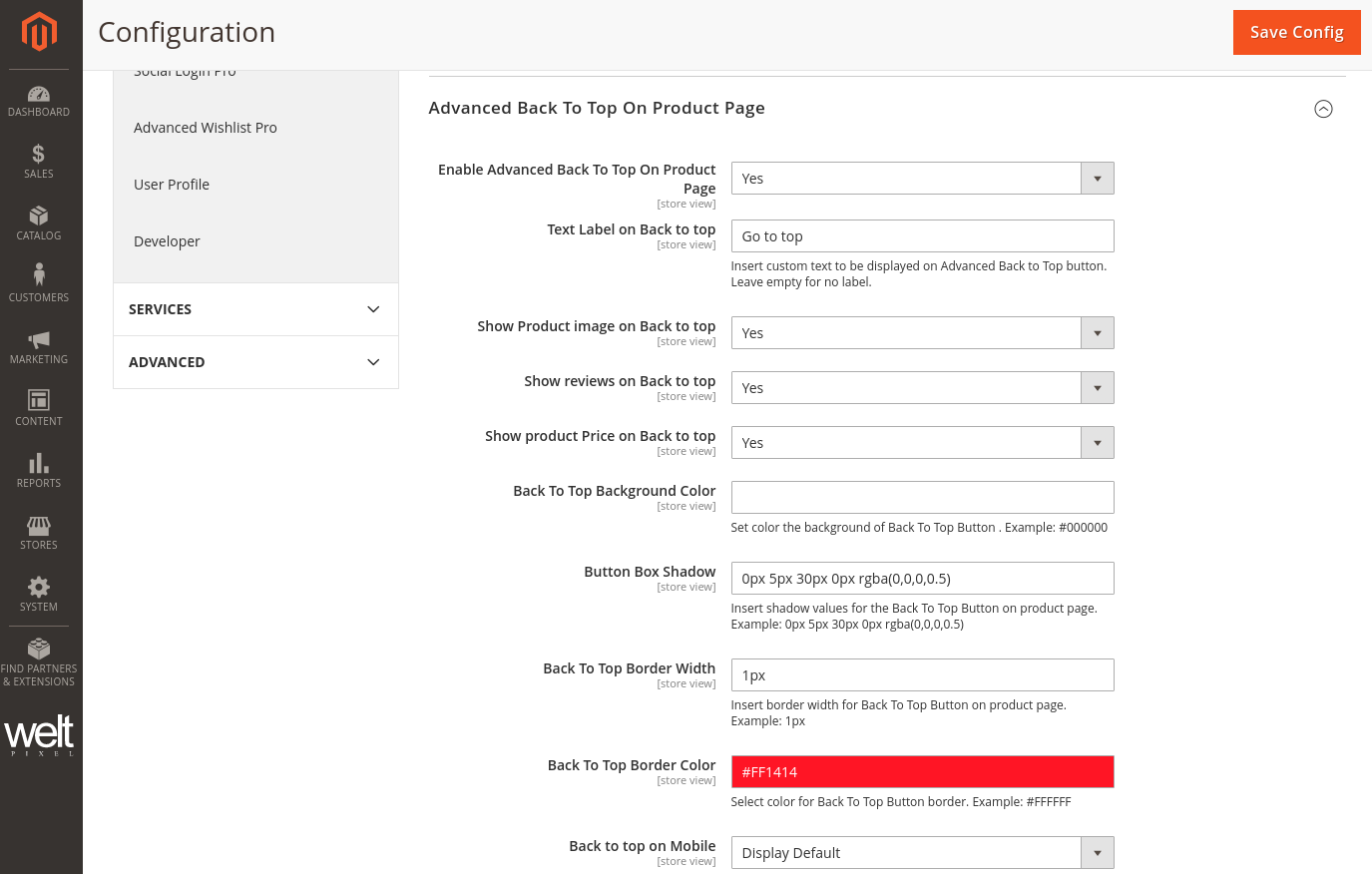
Task: Open Back to top on Mobile dropdown
Action: coord(922,853)
